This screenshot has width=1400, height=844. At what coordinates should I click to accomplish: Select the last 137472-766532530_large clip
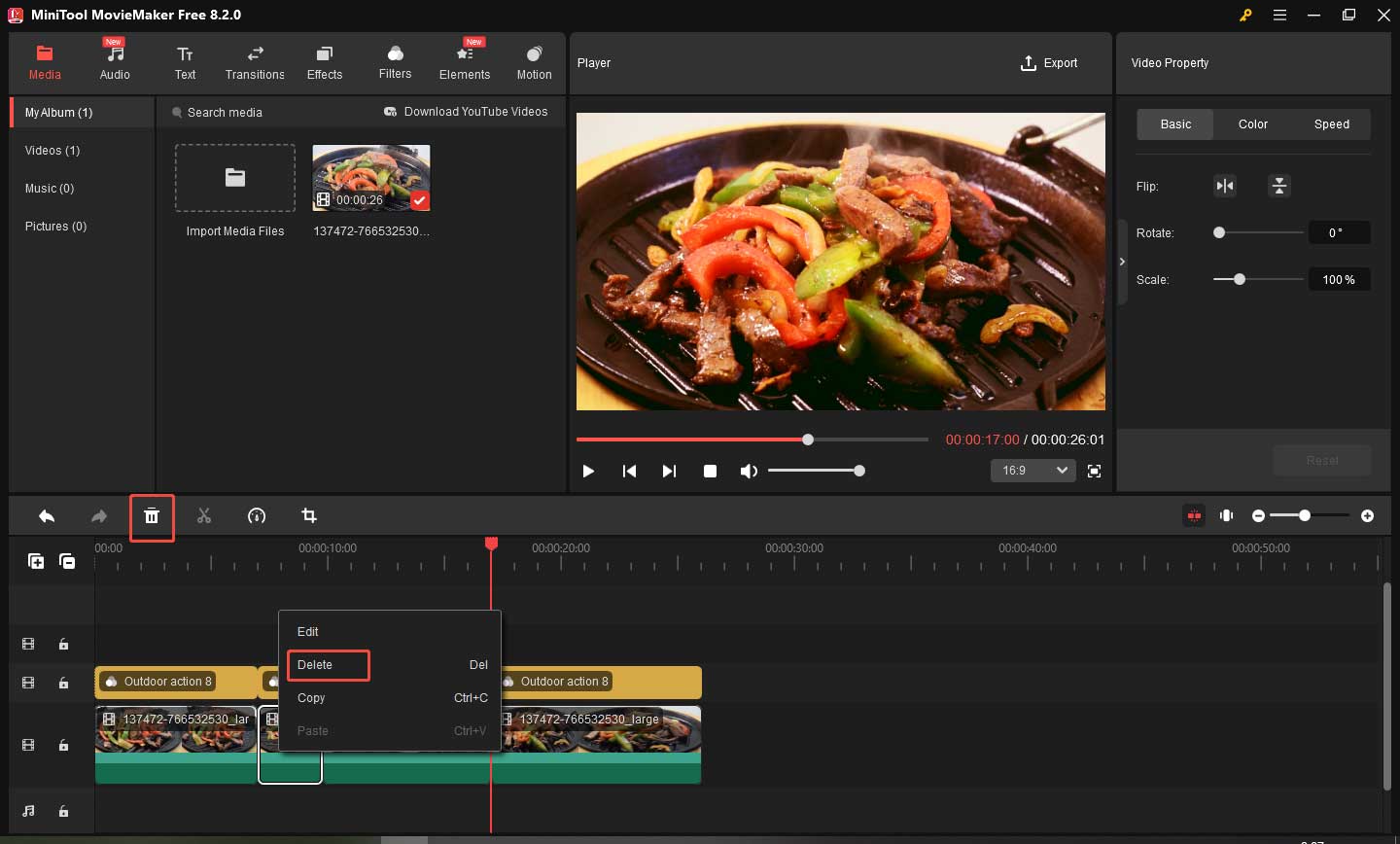coord(597,745)
